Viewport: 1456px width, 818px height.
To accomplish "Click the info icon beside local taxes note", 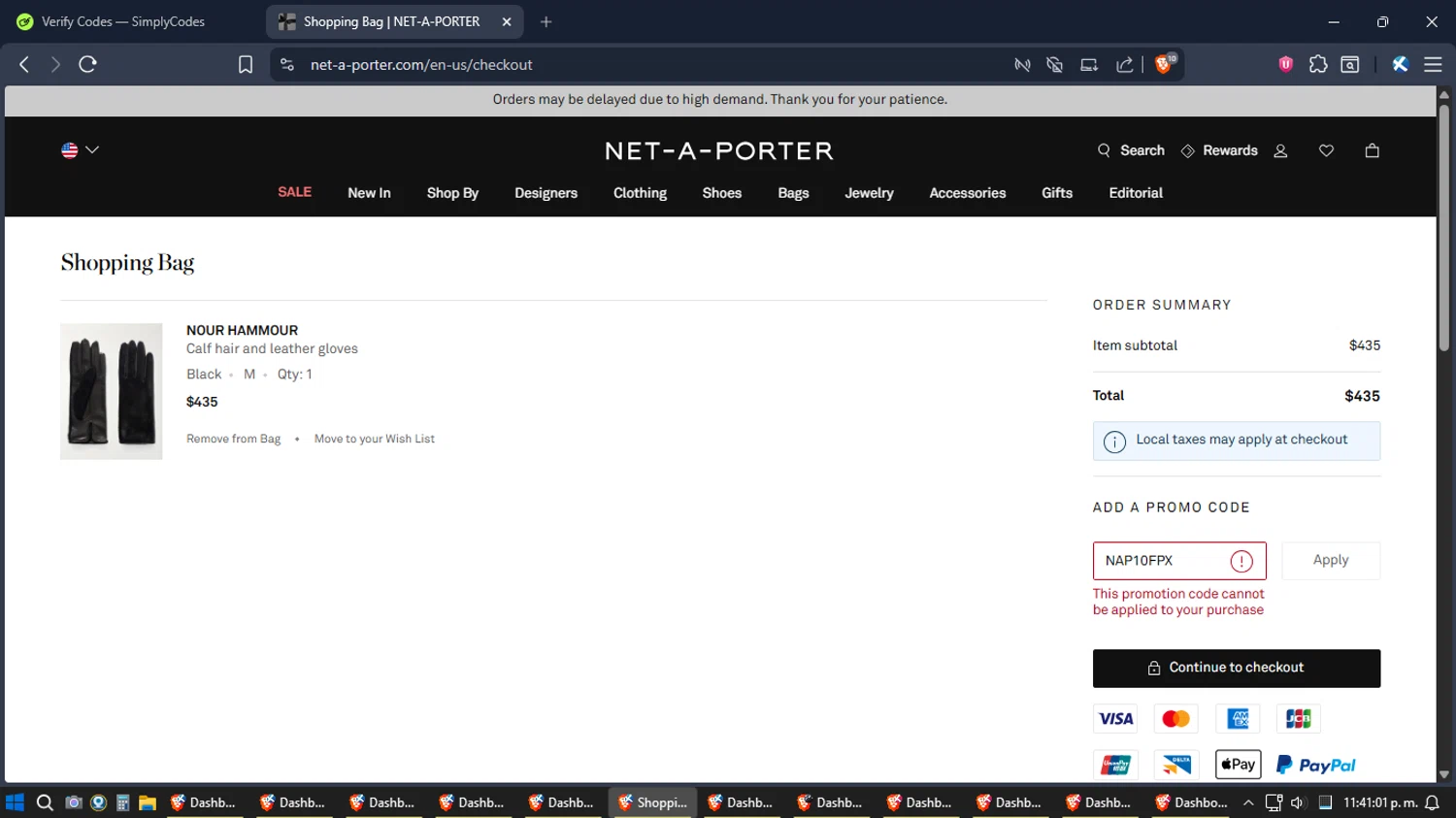I will (x=1114, y=442).
